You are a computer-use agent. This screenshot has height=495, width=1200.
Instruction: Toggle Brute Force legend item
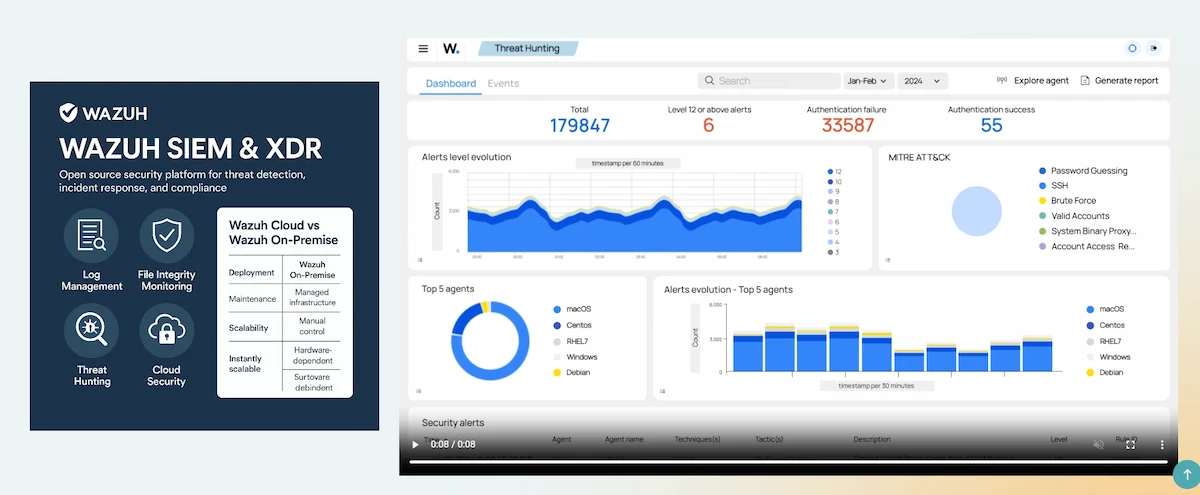[x=1074, y=201]
